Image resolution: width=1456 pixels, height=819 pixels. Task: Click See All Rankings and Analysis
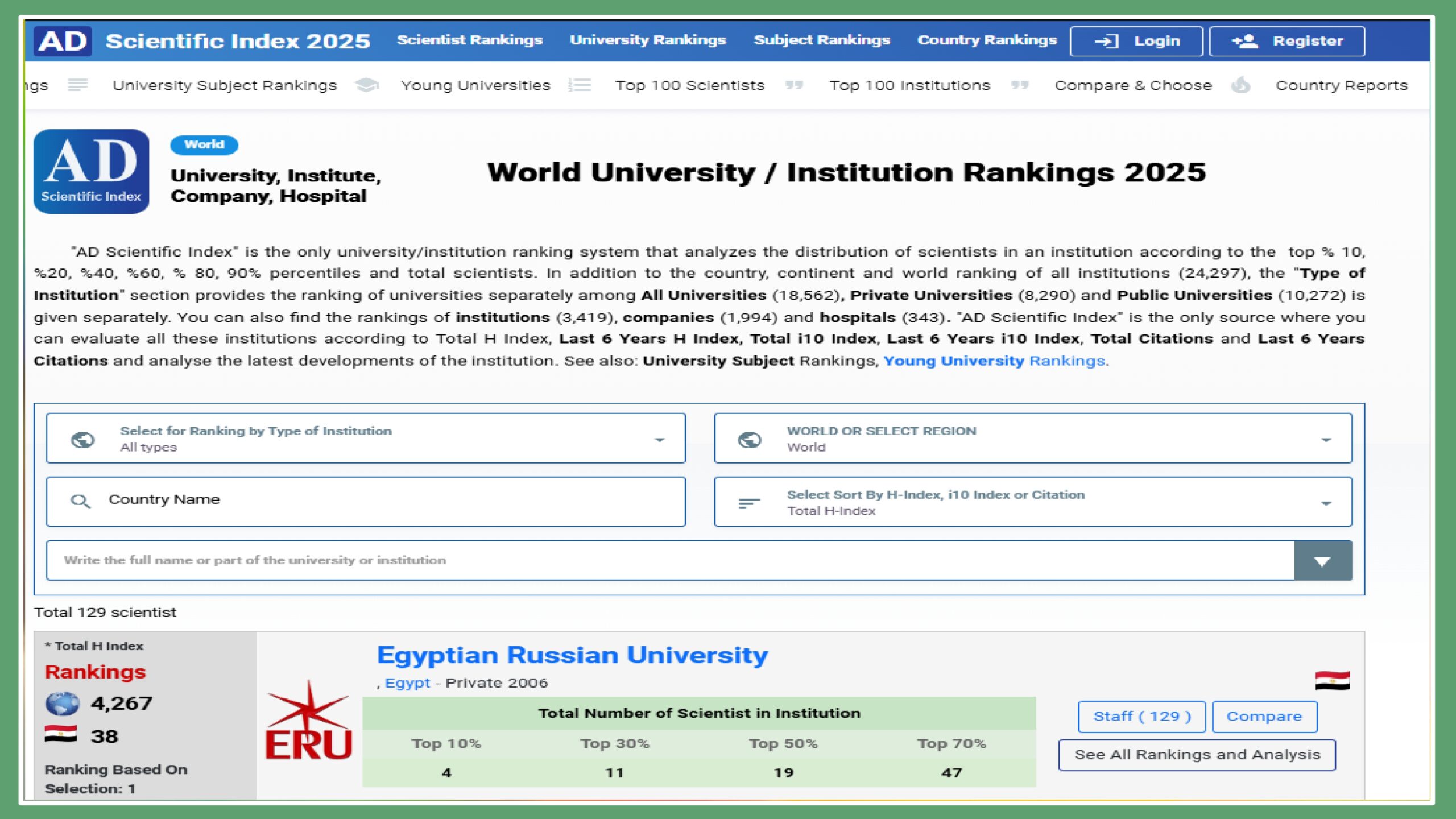[x=1197, y=755]
